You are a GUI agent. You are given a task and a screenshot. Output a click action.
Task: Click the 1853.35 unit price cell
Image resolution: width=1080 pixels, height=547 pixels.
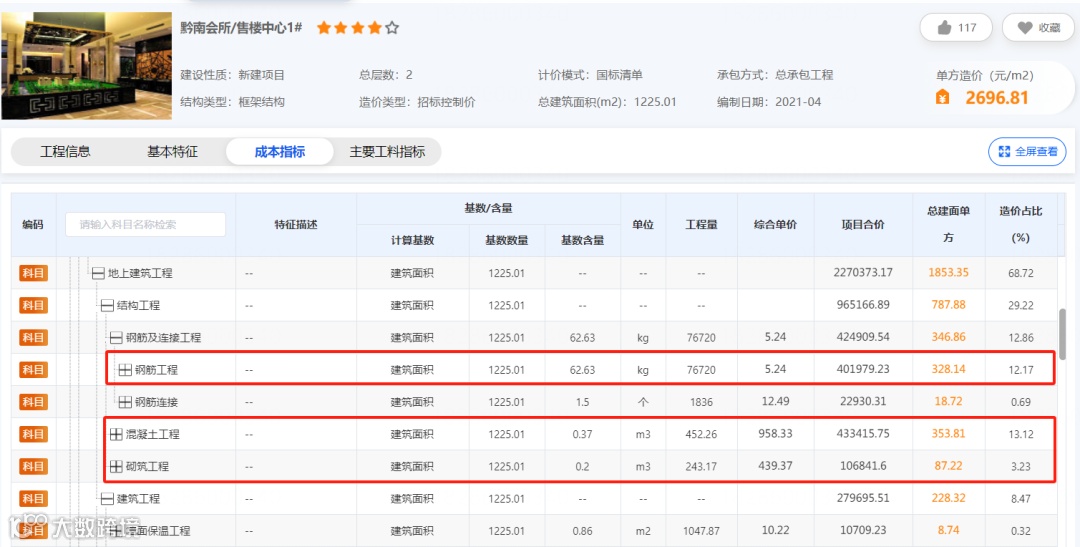[x=948, y=273]
